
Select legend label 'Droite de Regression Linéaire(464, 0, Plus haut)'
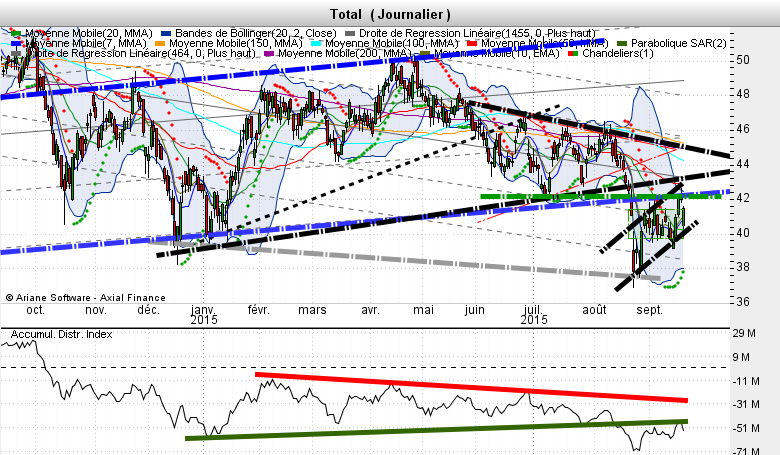[x=140, y=53]
